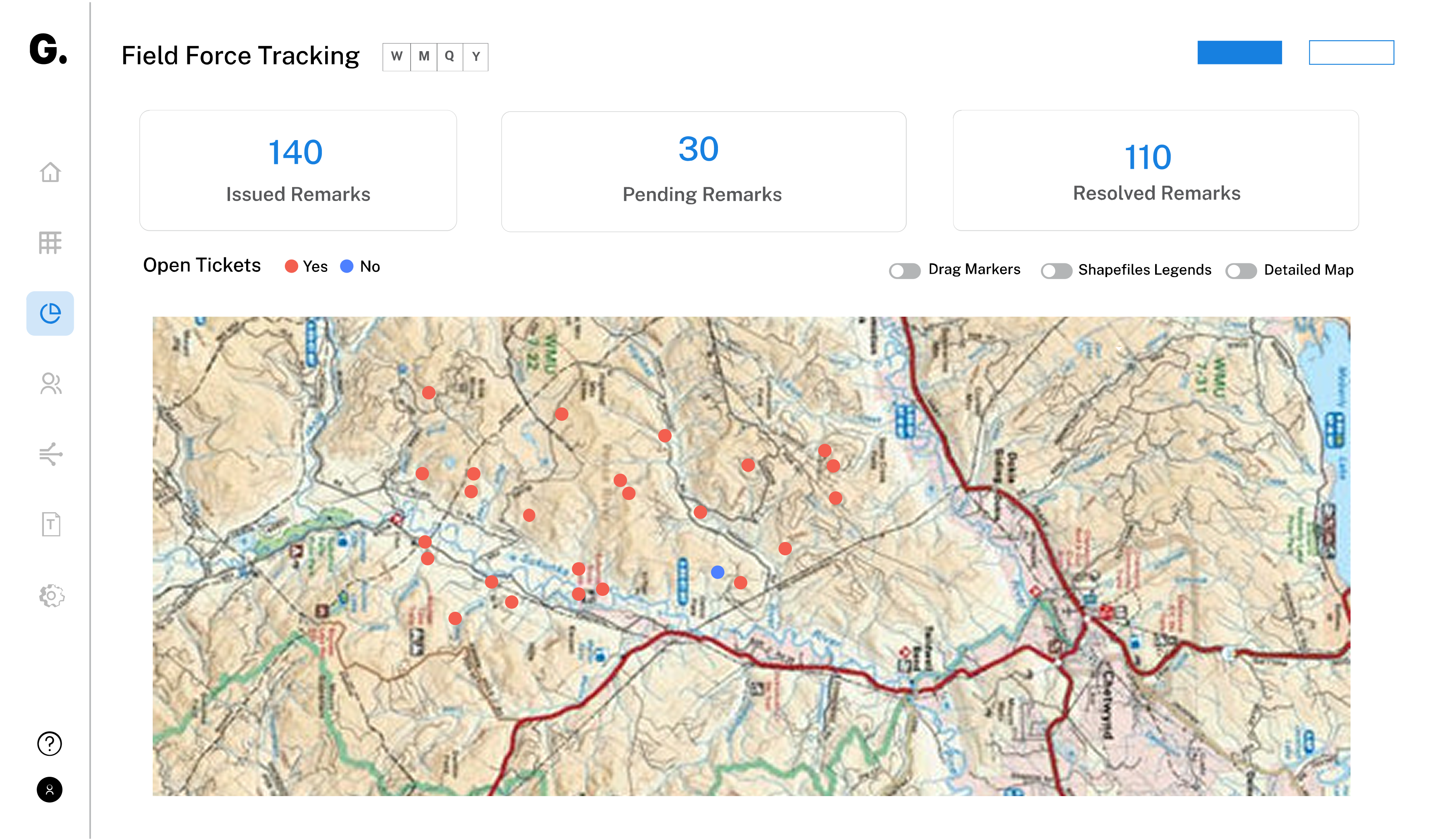
Task: Select the Q quarterly period tab
Action: [x=450, y=57]
